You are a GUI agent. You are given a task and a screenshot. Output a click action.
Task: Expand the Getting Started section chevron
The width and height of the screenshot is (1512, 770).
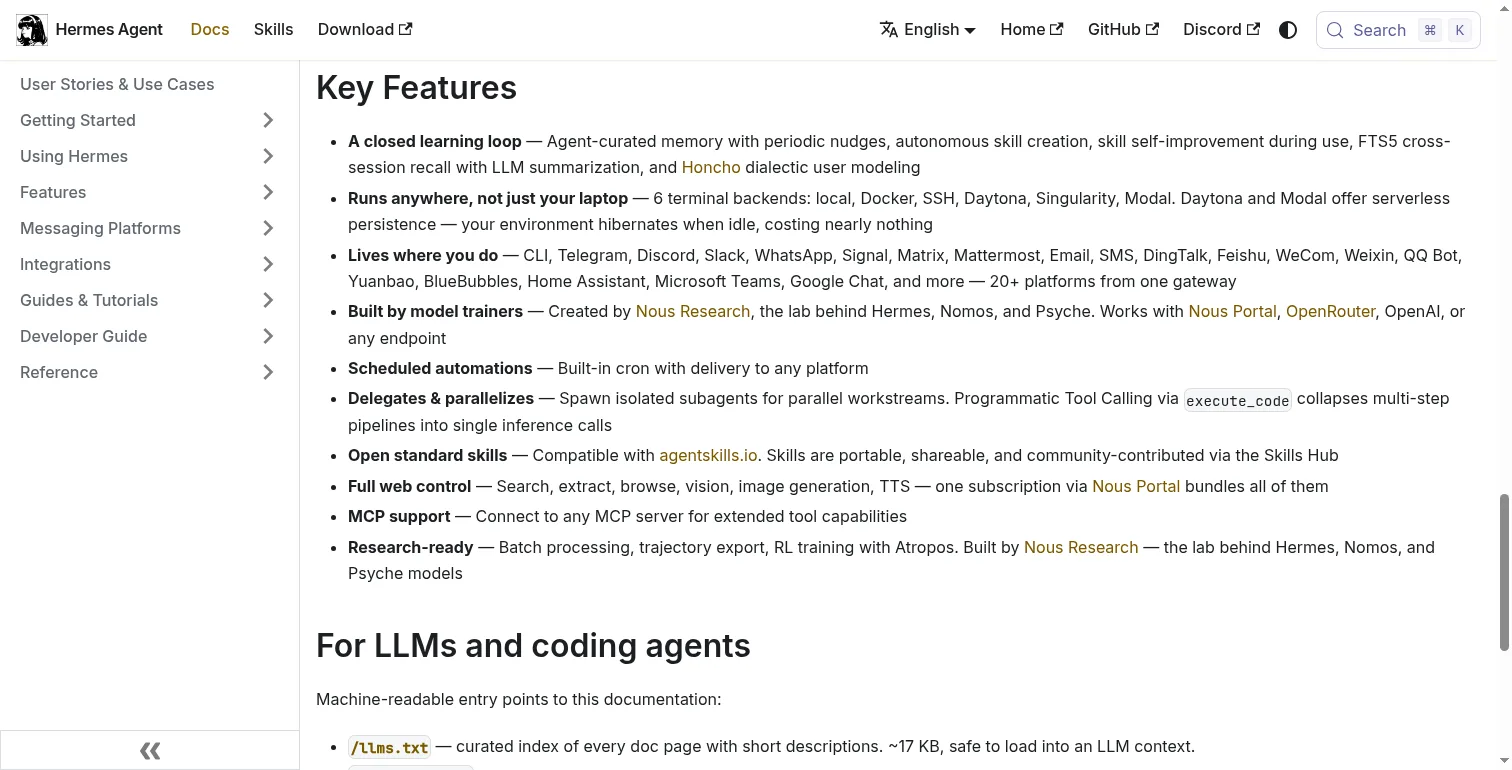click(268, 120)
